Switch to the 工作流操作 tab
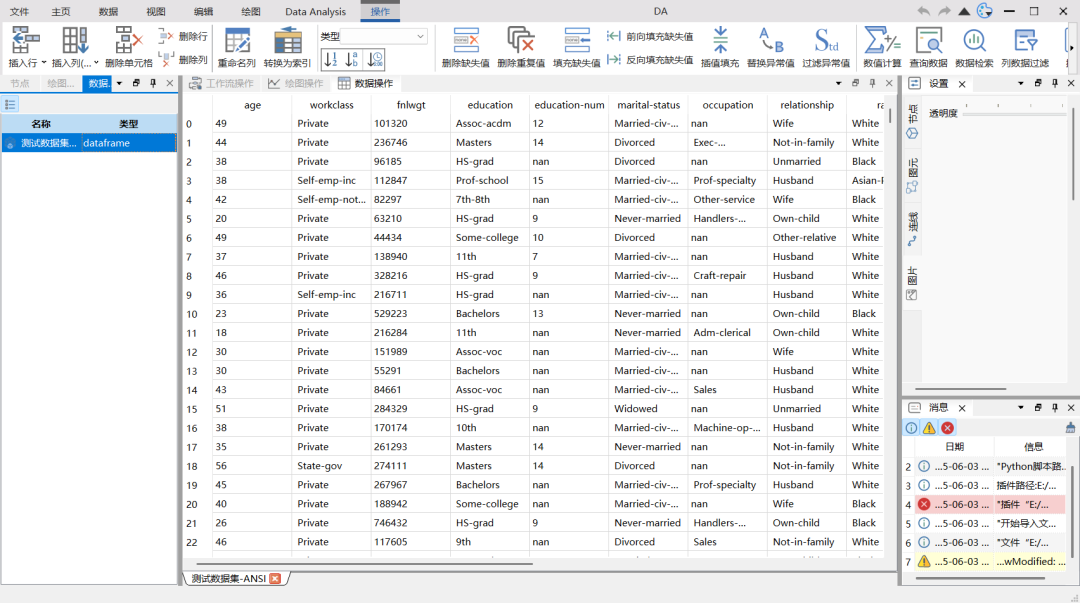 [222, 83]
